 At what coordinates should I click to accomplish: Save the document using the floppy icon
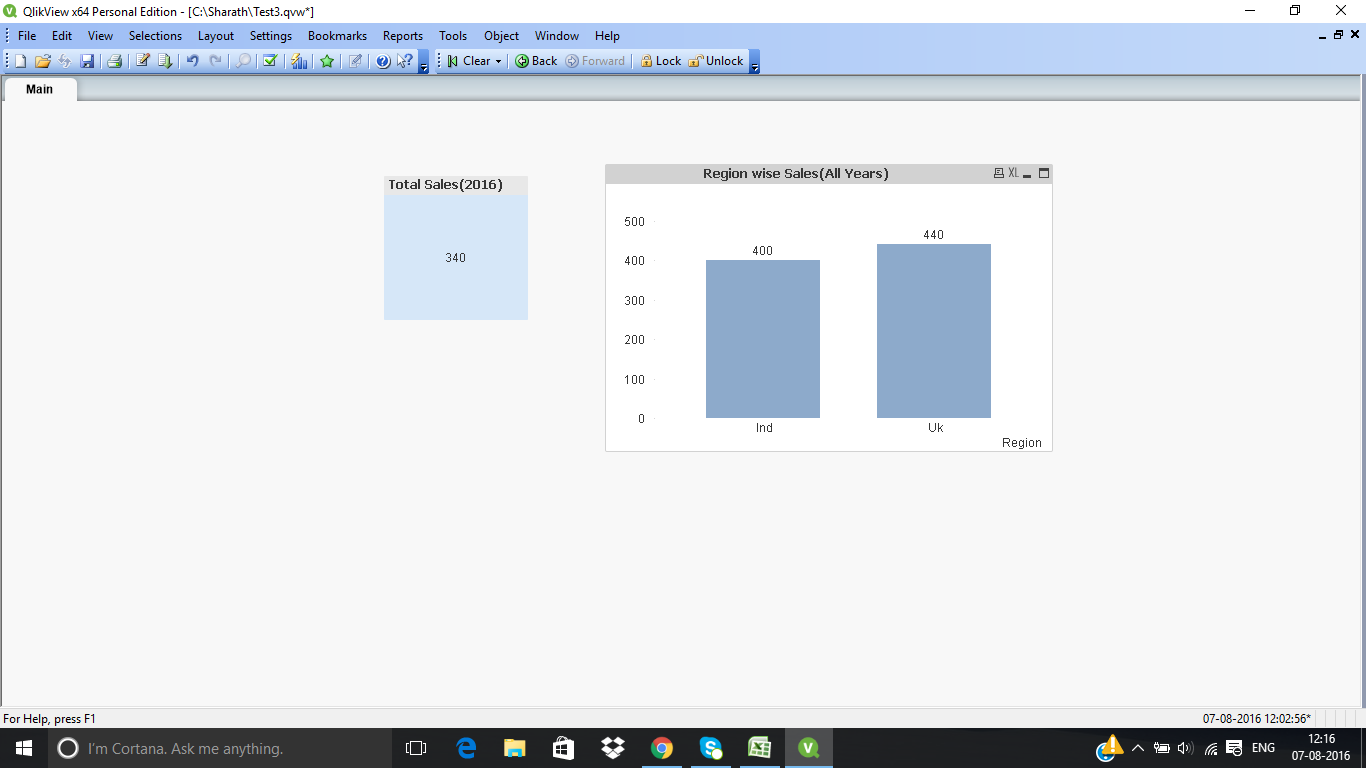click(x=87, y=61)
